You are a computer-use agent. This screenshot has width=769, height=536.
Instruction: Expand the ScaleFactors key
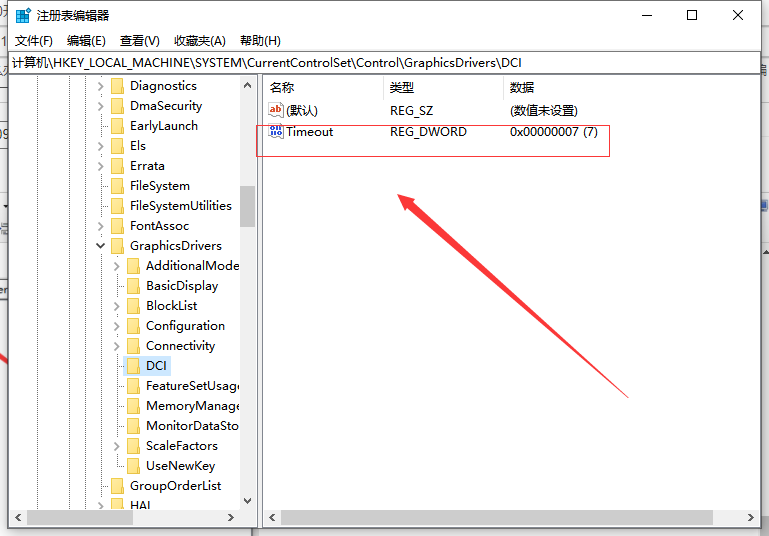point(117,446)
